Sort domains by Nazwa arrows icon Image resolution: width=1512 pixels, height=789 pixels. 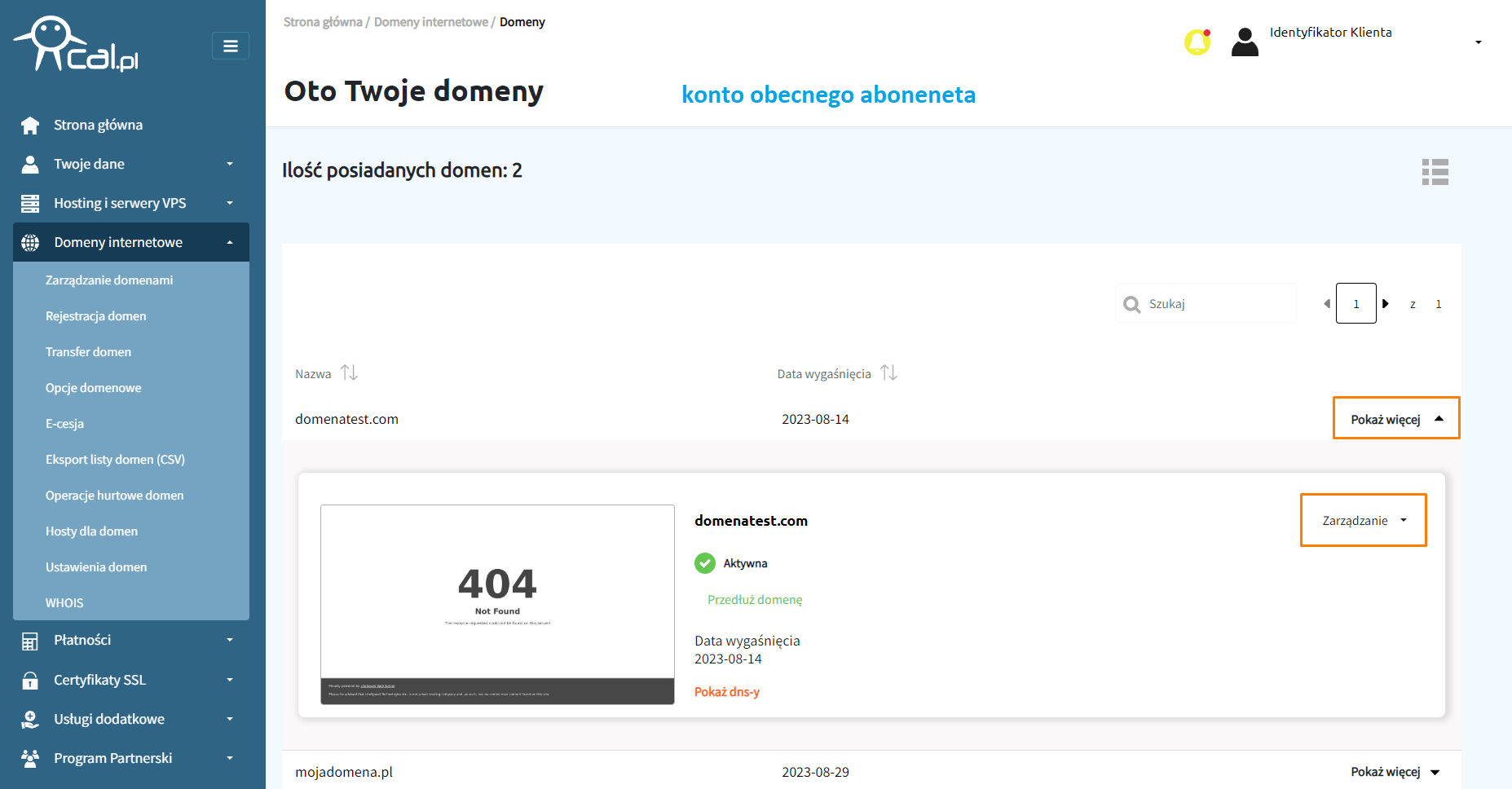coord(349,373)
